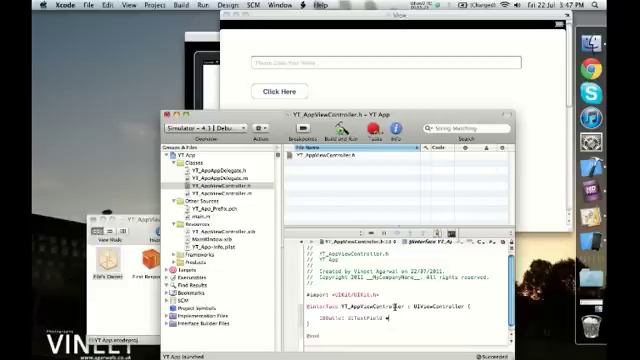Click the volume icon in the menu bar
640x360 pixels.
518,5
